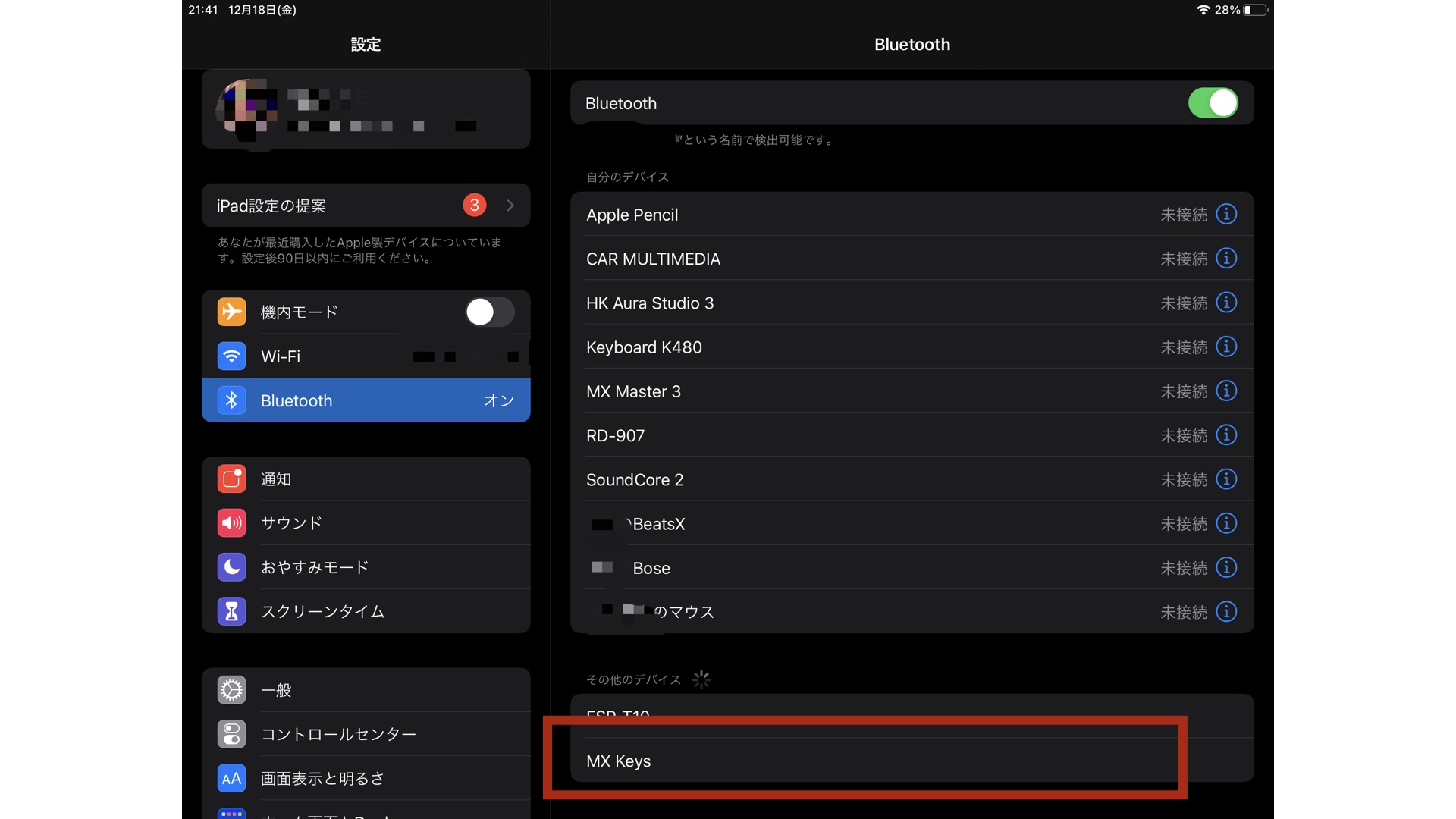Viewport: 1456px width, 819px height.
Task: Open info for BeatsX device
Action: coord(1226,523)
